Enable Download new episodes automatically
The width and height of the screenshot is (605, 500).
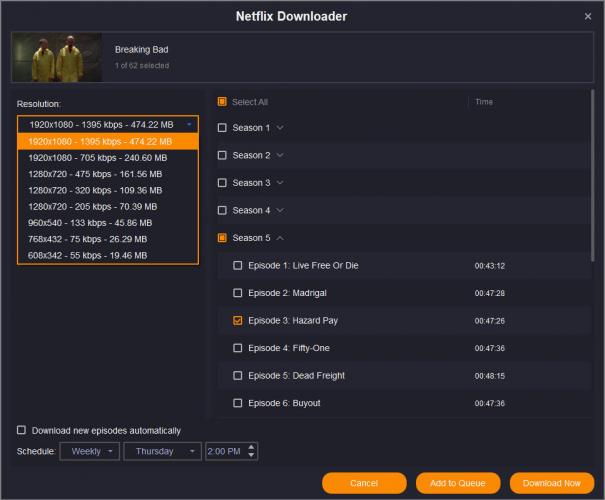click(22, 430)
